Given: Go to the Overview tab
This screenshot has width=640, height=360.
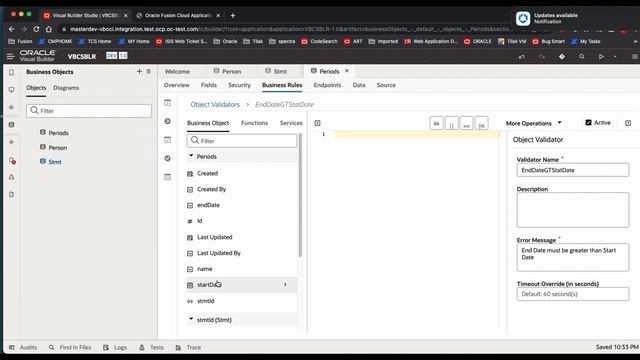Looking at the screenshot, I should click(x=176, y=85).
